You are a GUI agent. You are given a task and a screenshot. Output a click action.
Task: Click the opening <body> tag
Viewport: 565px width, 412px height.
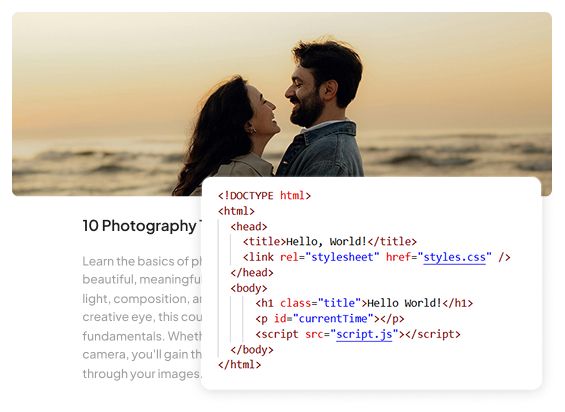coord(249,288)
